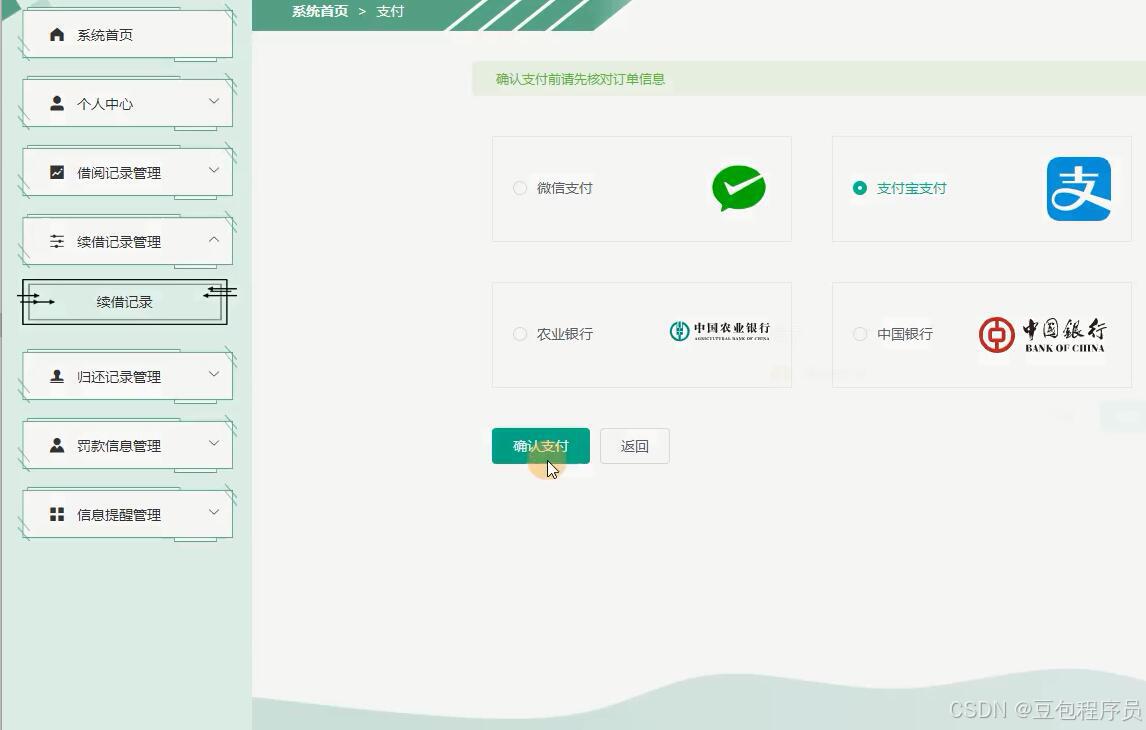The width and height of the screenshot is (1146, 730).
Task: Click the WeChat Pay green logo
Action: pyautogui.click(x=738, y=188)
